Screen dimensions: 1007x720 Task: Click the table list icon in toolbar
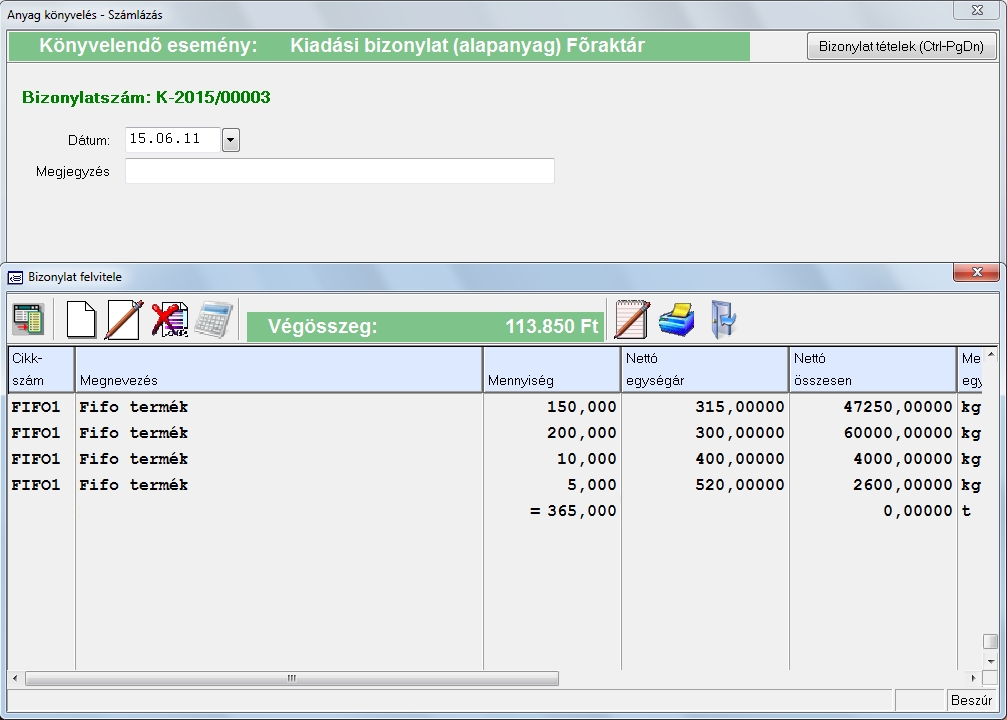[x=28, y=320]
